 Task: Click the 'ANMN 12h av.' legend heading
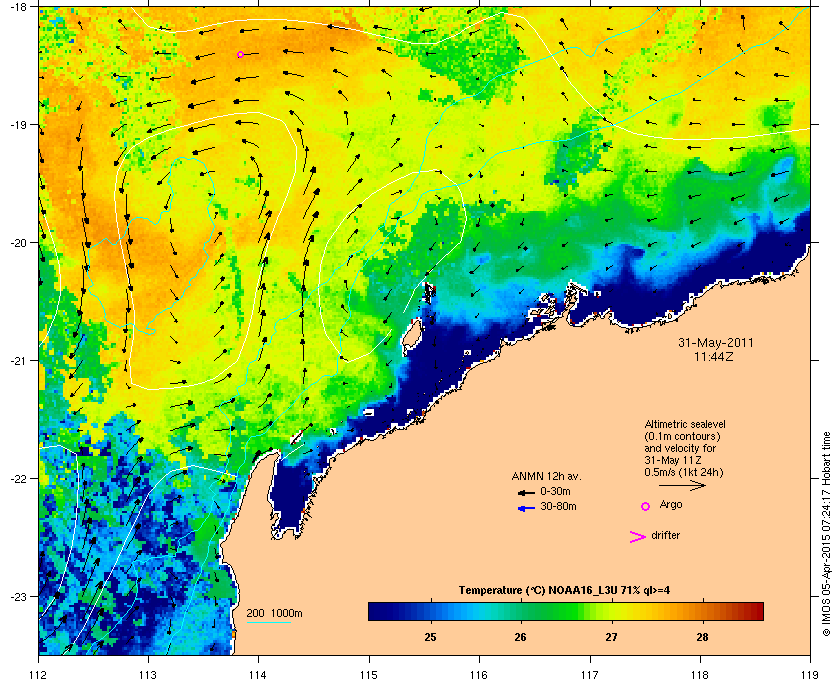pos(546,476)
